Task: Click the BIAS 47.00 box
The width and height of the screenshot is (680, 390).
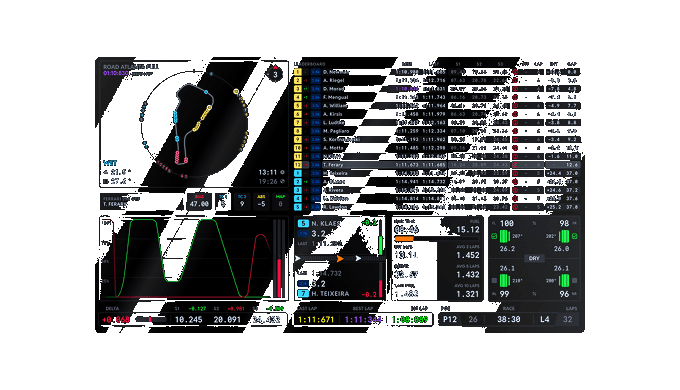Action: [199, 201]
